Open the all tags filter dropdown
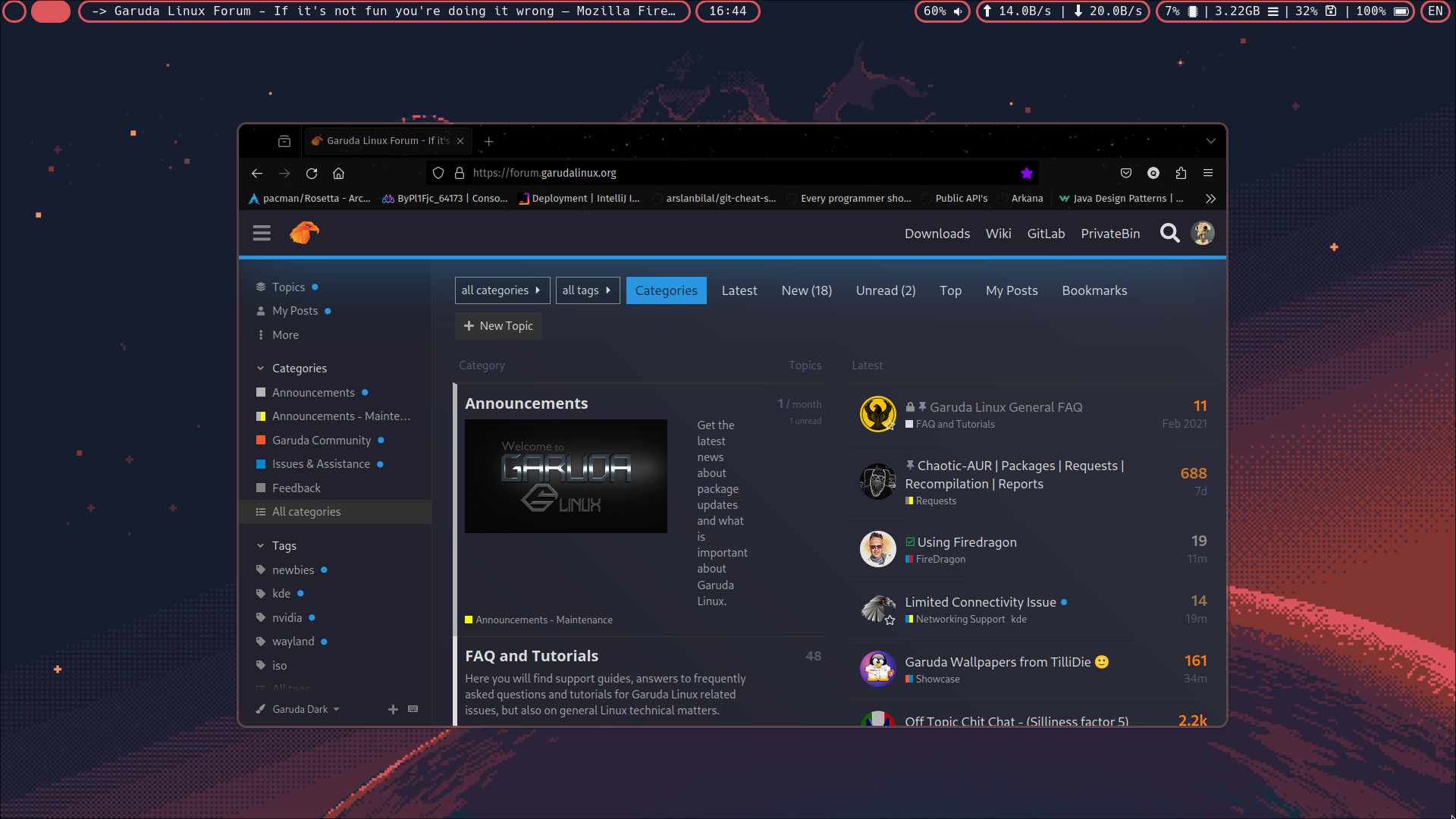The height and width of the screenshot is (819, 1456). click(588, 290)
